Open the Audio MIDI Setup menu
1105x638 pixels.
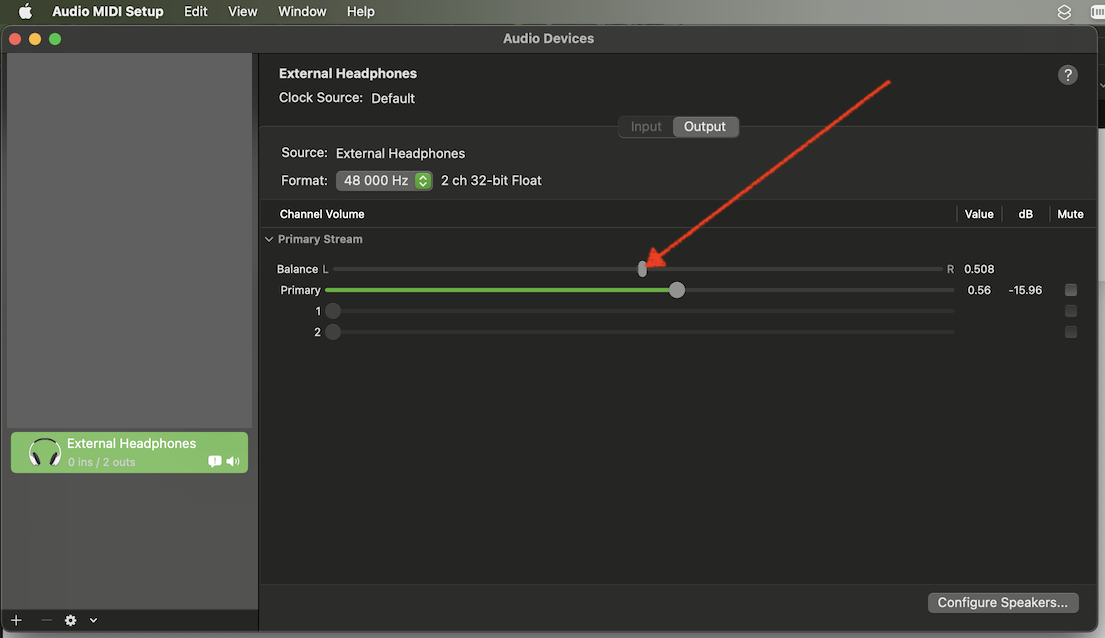[108, 11]
